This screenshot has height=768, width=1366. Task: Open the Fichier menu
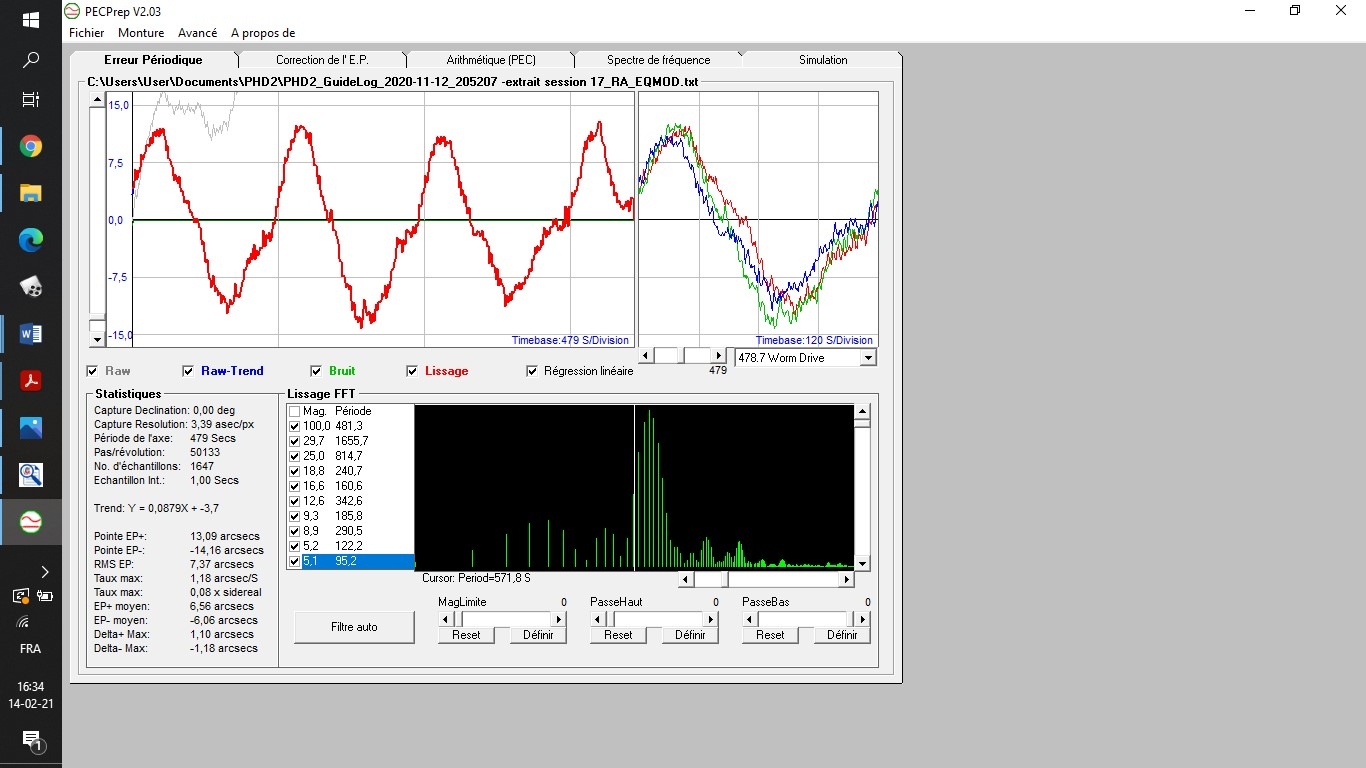coord(87,33)
